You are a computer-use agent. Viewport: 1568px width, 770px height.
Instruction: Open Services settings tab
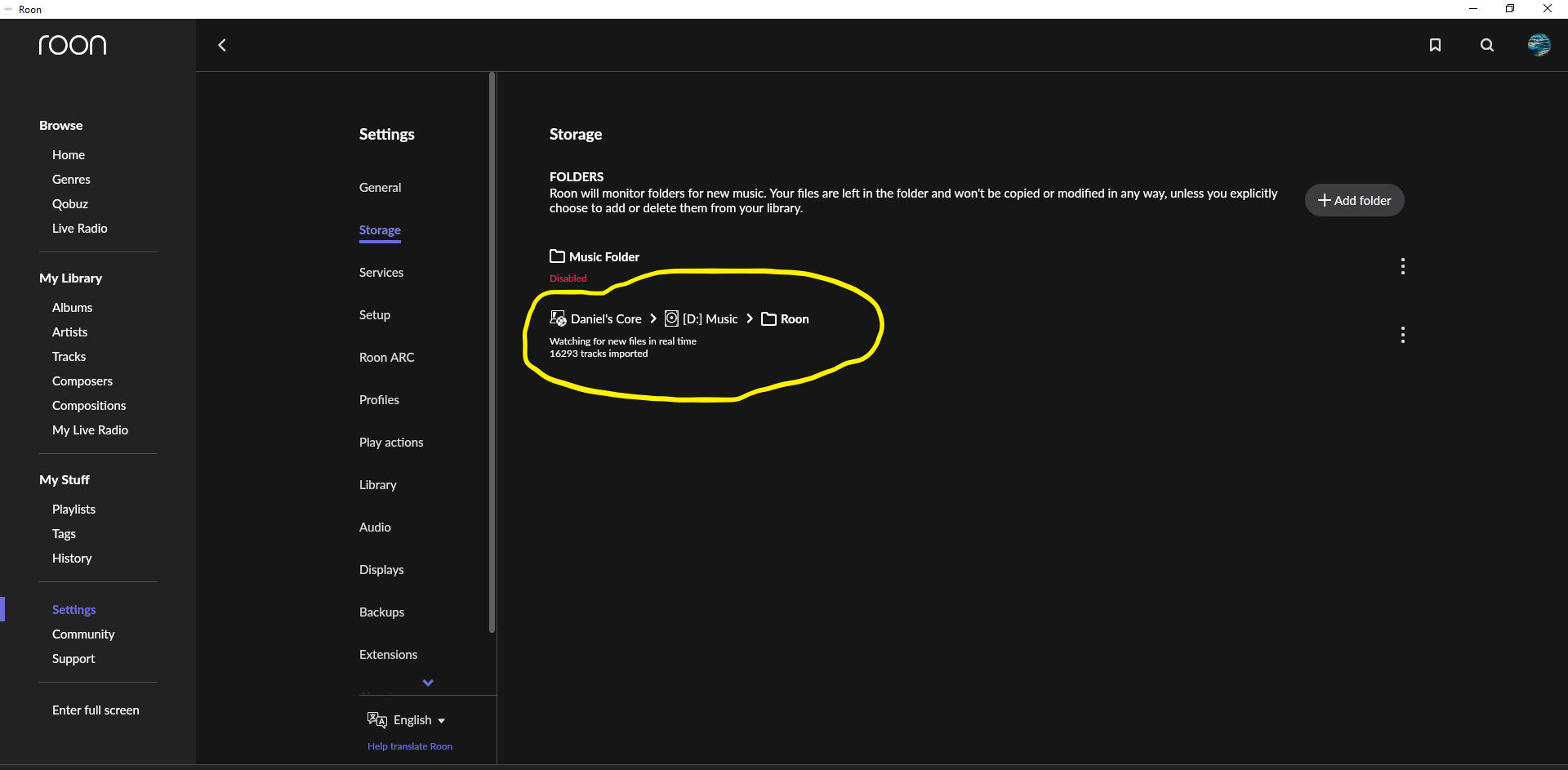pyautogui.click(x=381, y=273)
